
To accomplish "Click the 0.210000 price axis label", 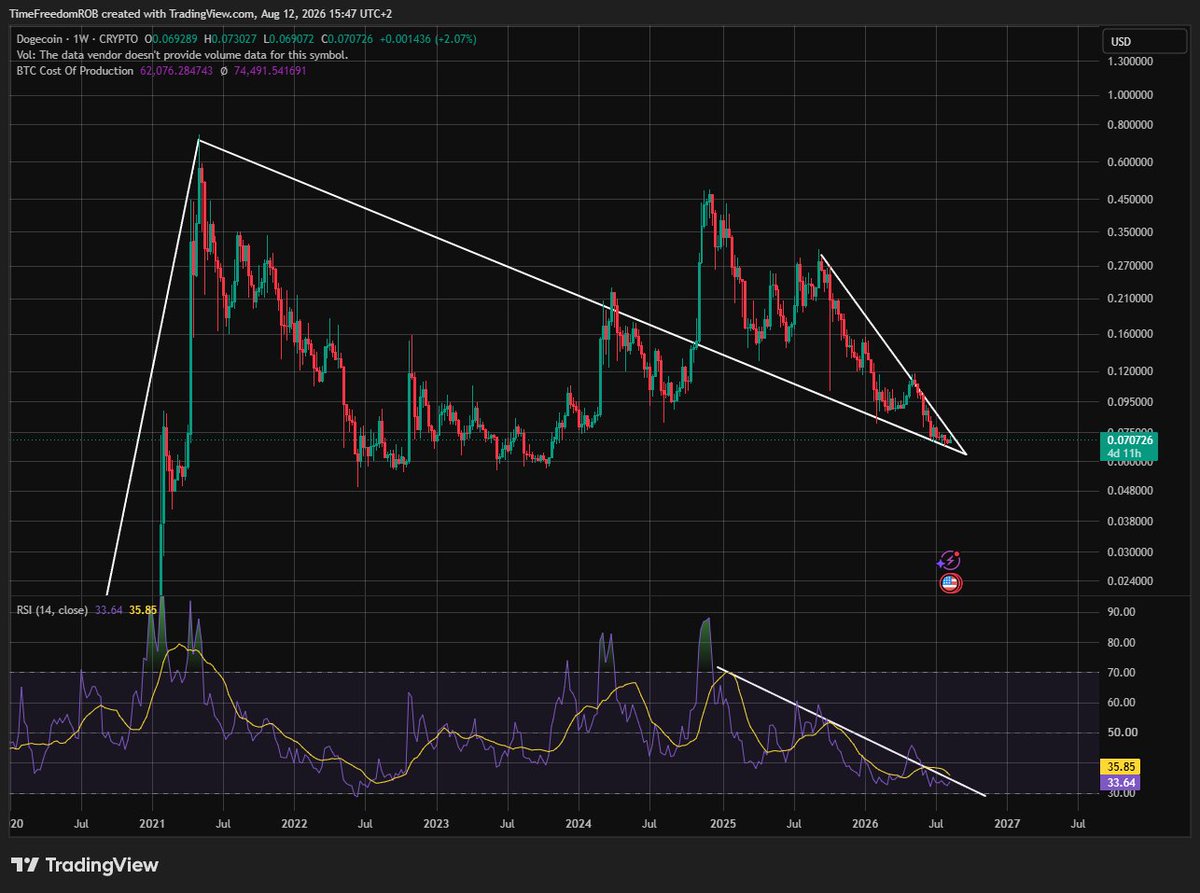I will click(1128, 298).
